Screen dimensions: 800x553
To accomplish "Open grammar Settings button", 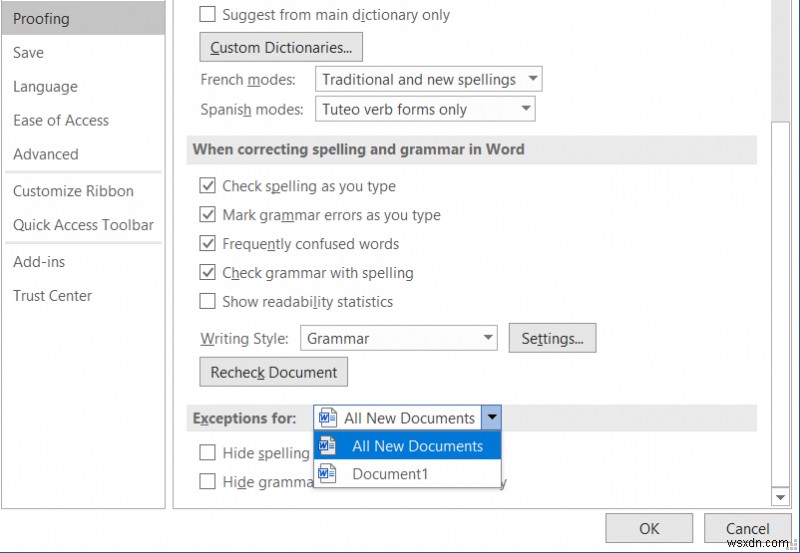I will pyautogui.click(x=553, y=338).
